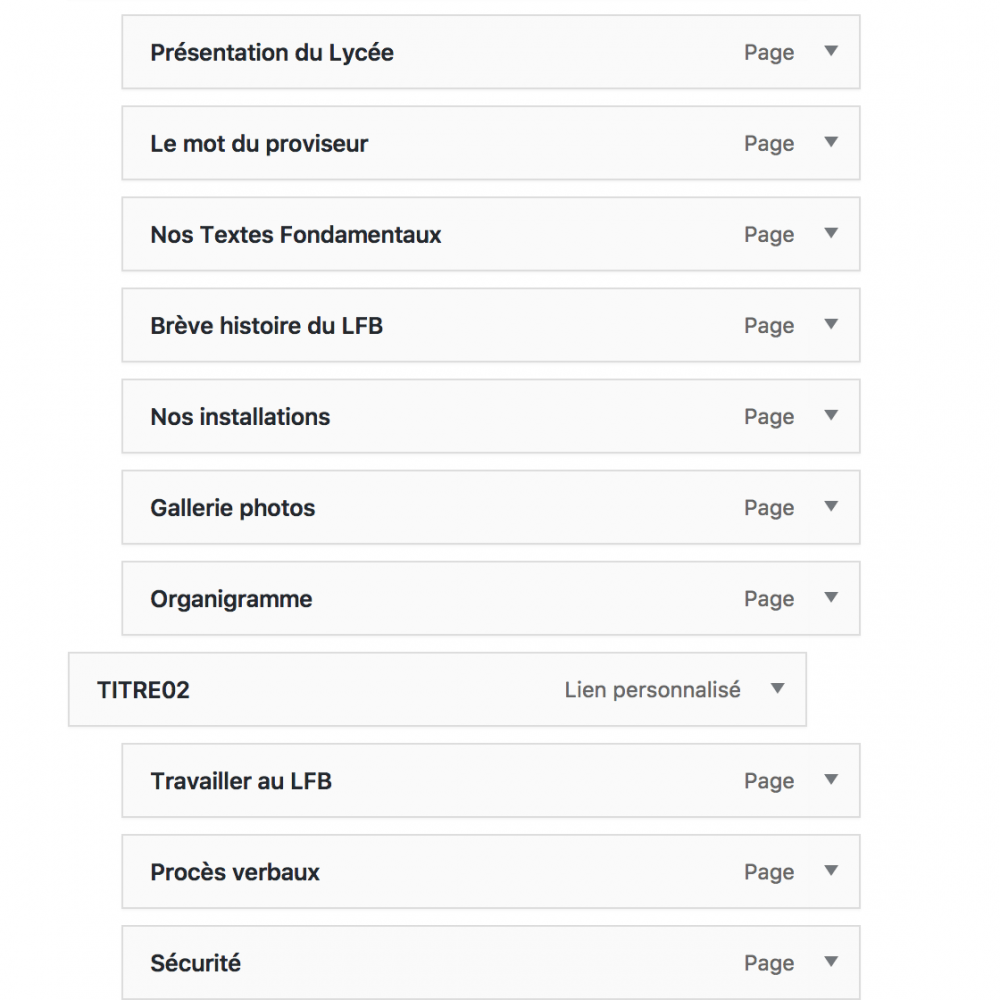Select the TITRE02 top-level menu item
The width and height of the screenshot is (1000, 1000).
[x=143, y=690]
